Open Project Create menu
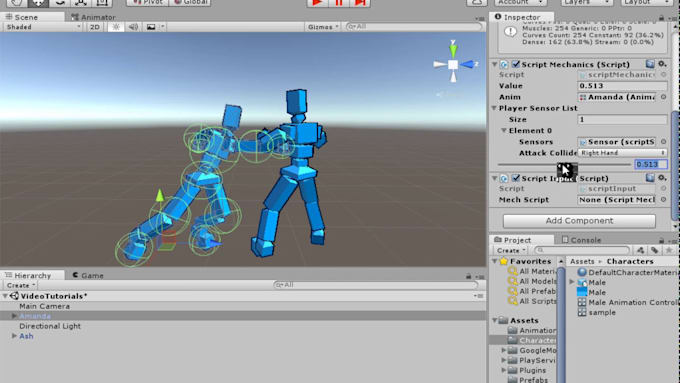Viewport: 680px width, 383px height. pos(511,250)
